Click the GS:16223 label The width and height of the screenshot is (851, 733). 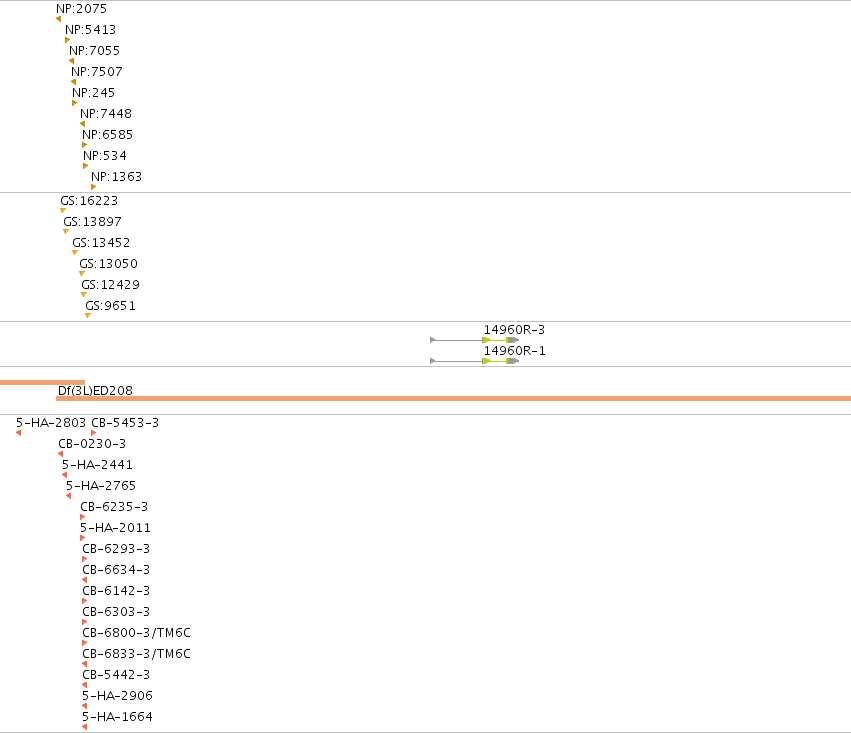[89, 201]
